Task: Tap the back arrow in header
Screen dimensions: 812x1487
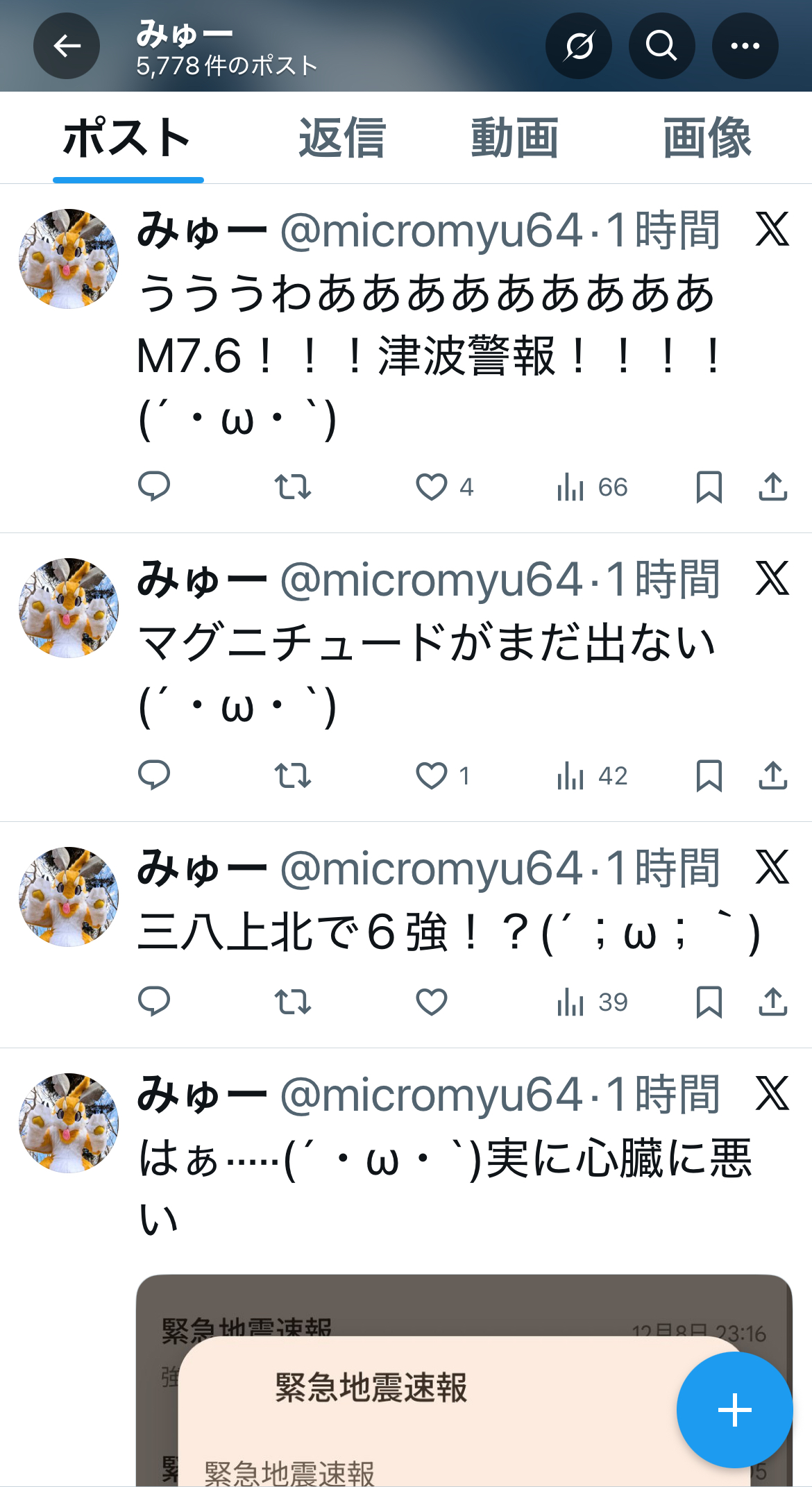Action: pyautogui.click(x=67, y=46)
